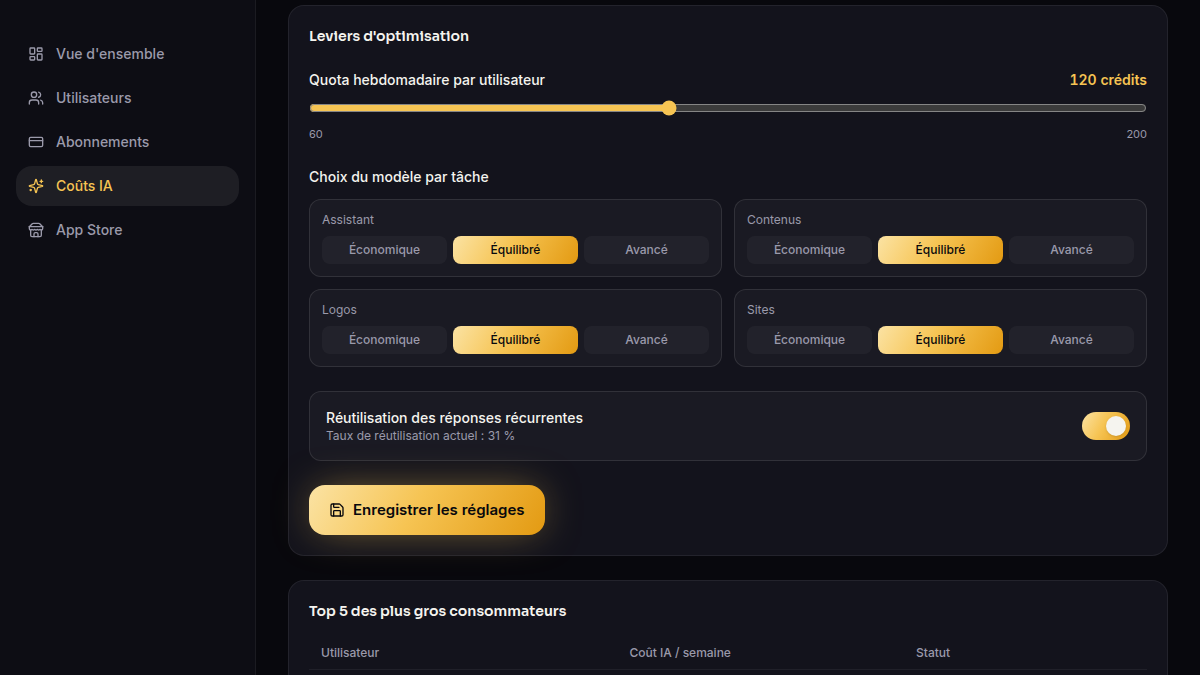Click Enregistrer les réglages button
Image resolution: width=1200 pixels, height=675 pixels.
coord(427,510)
